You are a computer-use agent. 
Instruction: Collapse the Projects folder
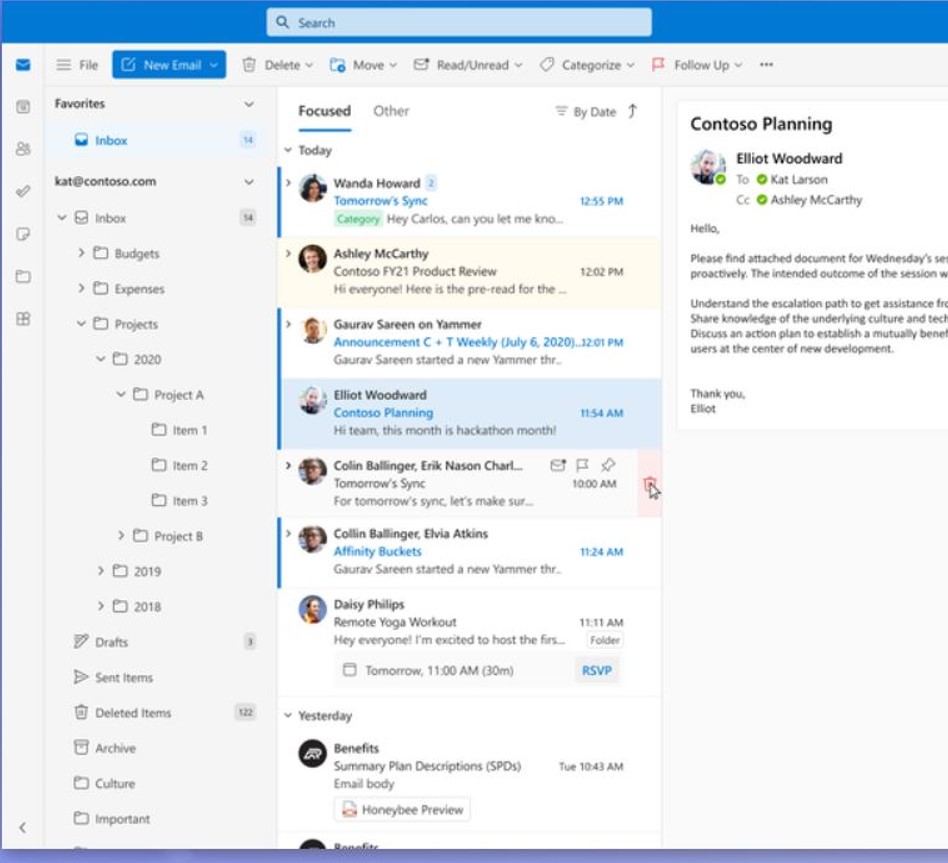(81, 324)
